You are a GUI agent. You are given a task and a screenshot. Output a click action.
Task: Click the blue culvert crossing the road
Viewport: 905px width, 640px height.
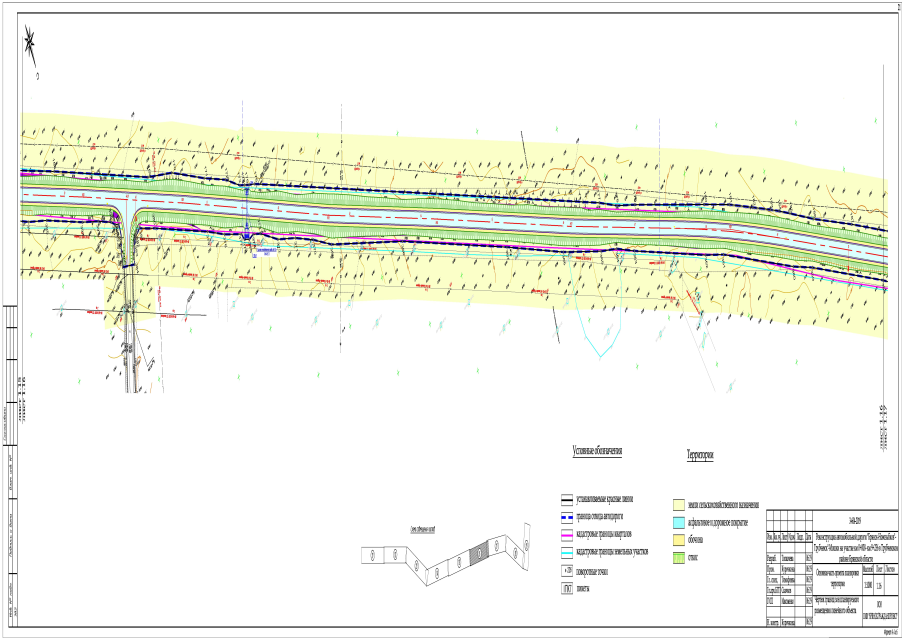coord(247,212)
